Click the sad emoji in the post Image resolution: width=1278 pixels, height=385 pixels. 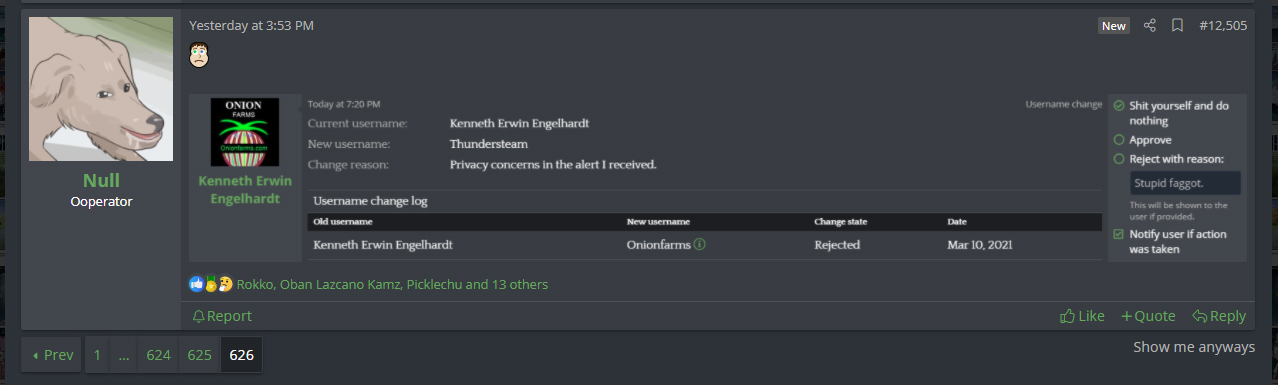pyautogui.click(x=199, y=55)
